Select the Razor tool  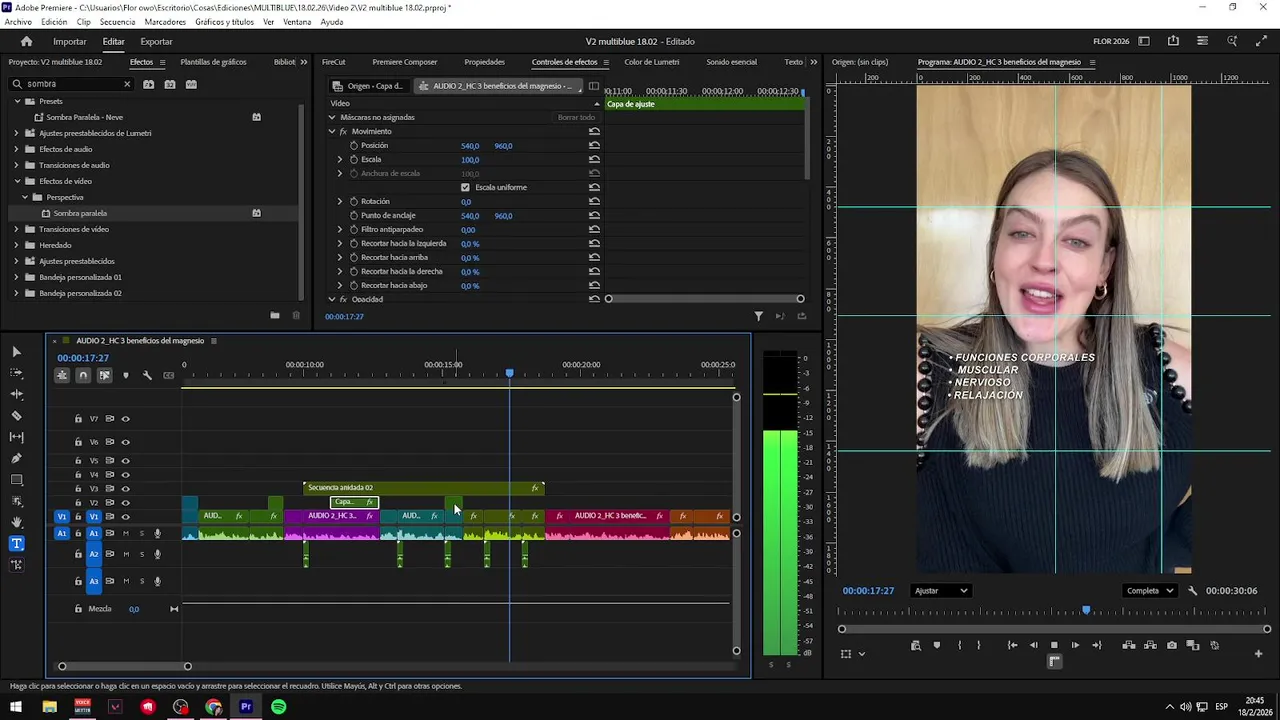16,415
